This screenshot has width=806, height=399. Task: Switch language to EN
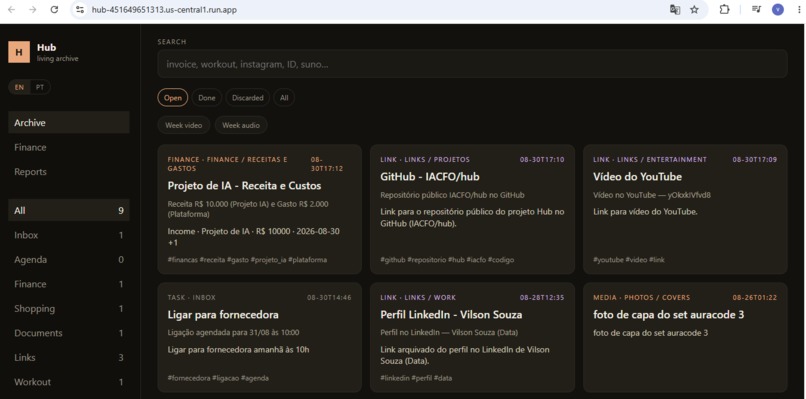click(19, 87)
